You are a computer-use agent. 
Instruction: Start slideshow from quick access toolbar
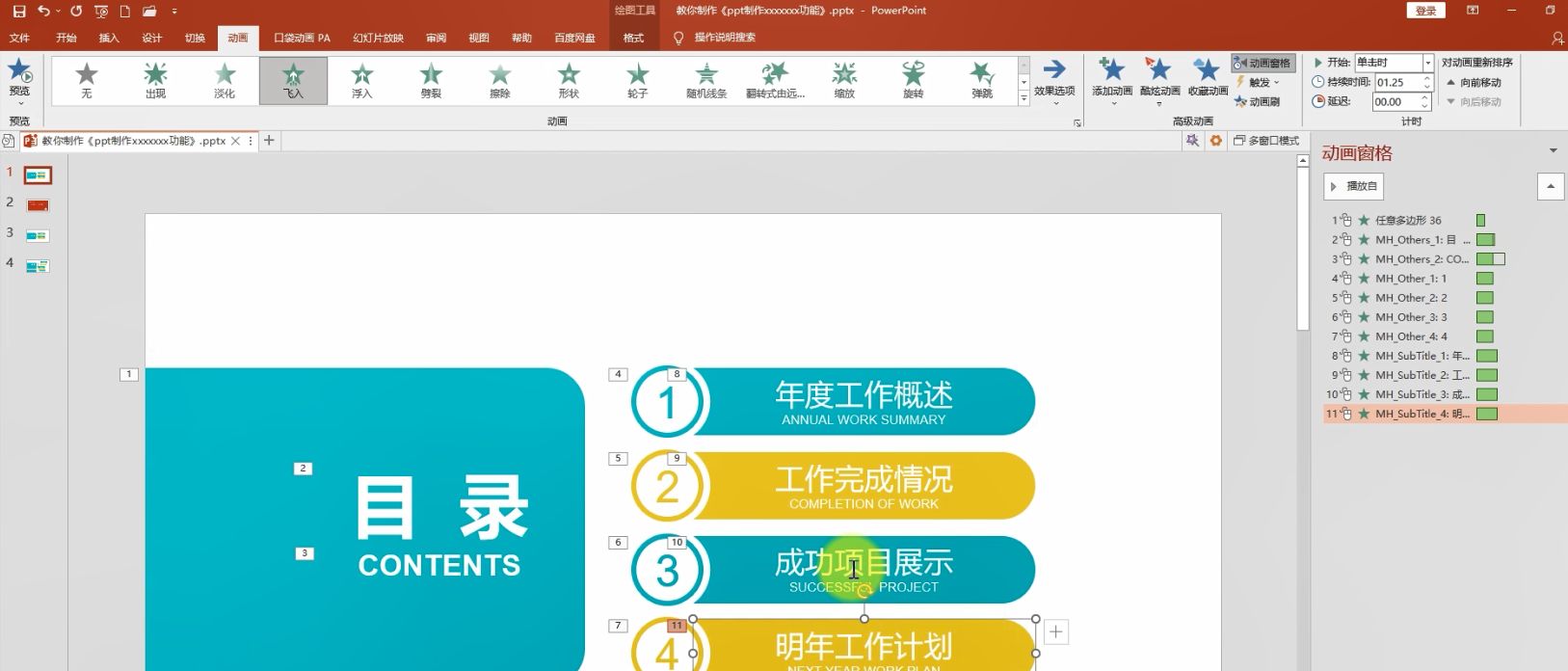101,12
